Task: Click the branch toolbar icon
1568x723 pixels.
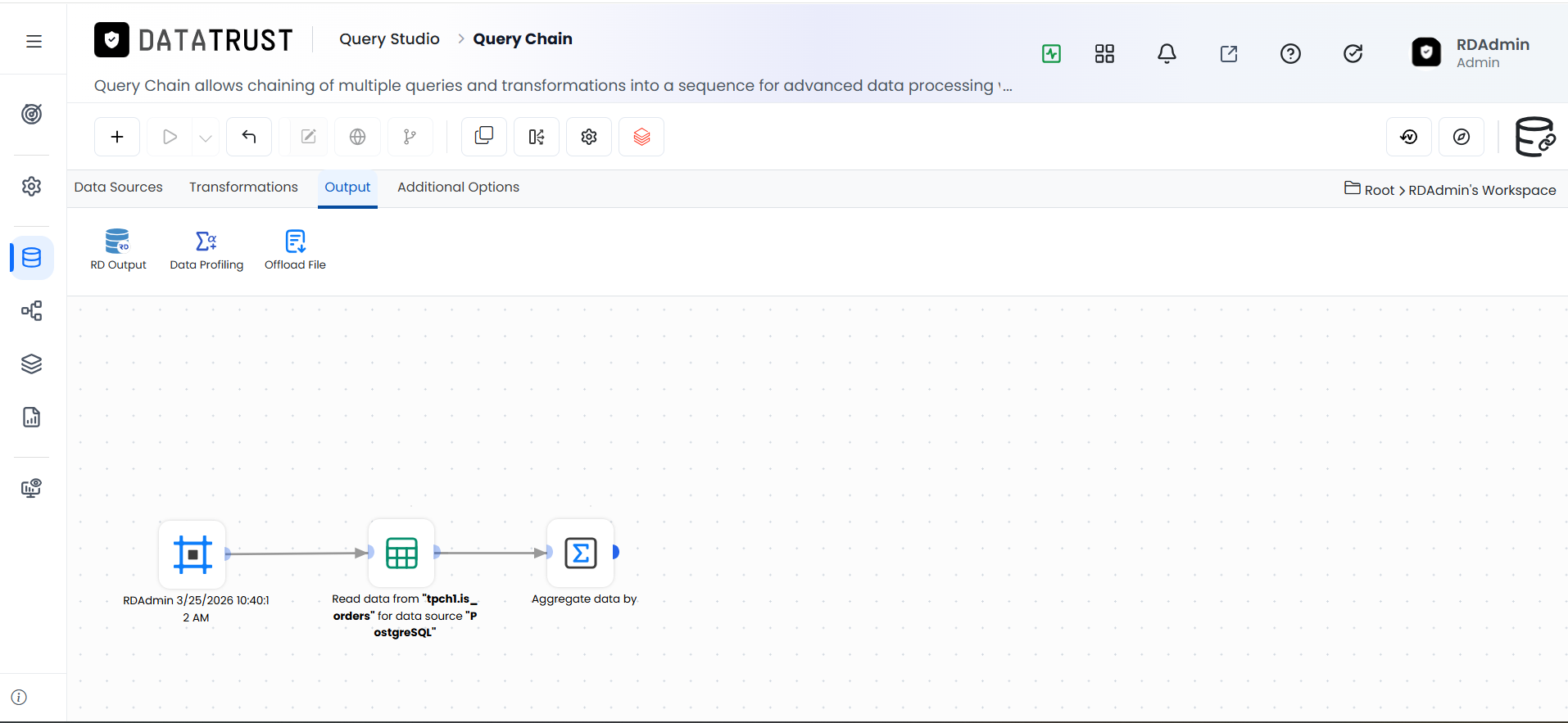Action: [x=410, y=137]
